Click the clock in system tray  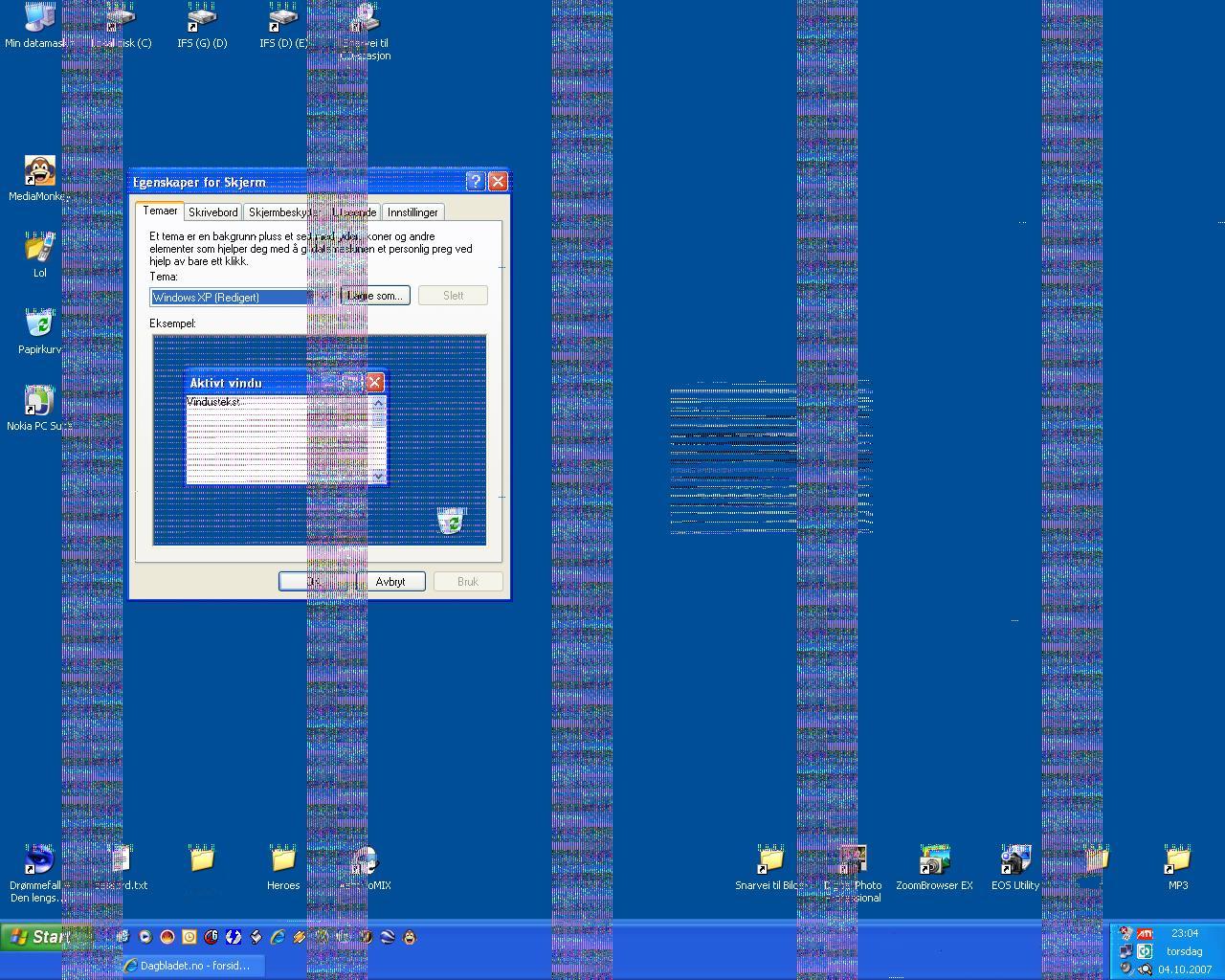(1184, 933)
